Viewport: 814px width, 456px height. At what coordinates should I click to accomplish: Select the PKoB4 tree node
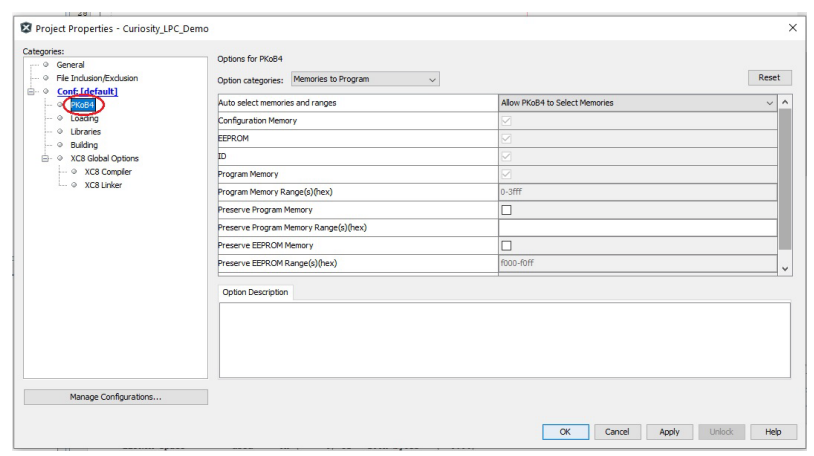click(83, 105)
